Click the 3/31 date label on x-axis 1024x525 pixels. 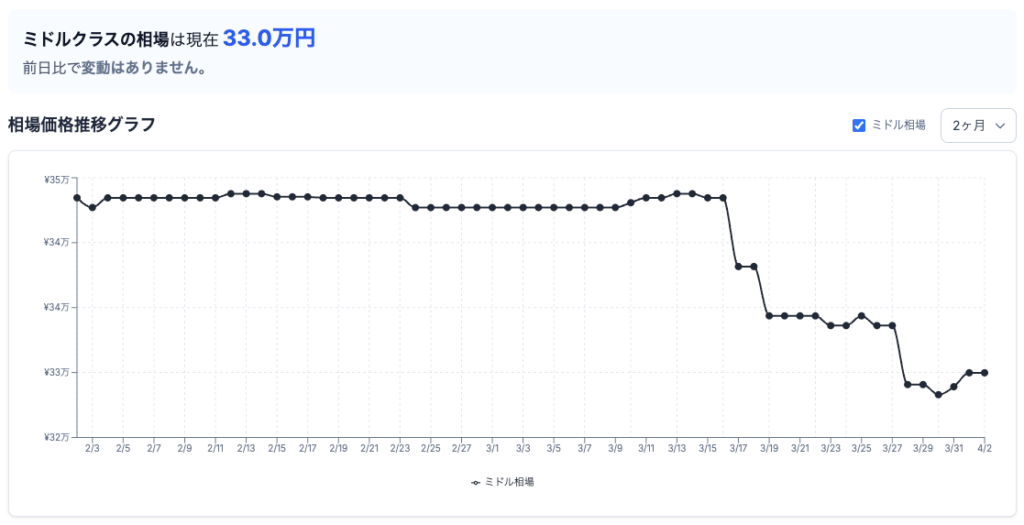pyautogui.click(x=954, y=450)
